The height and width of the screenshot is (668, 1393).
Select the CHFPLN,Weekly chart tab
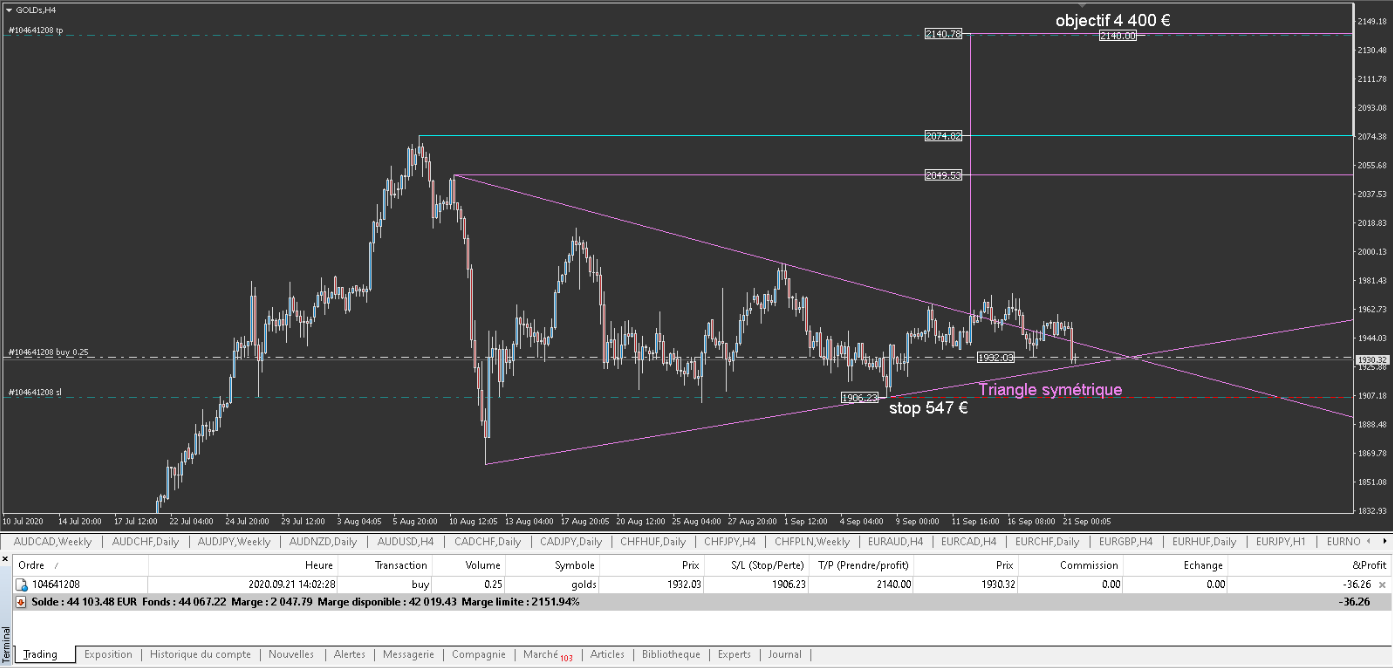pos(810,541)
